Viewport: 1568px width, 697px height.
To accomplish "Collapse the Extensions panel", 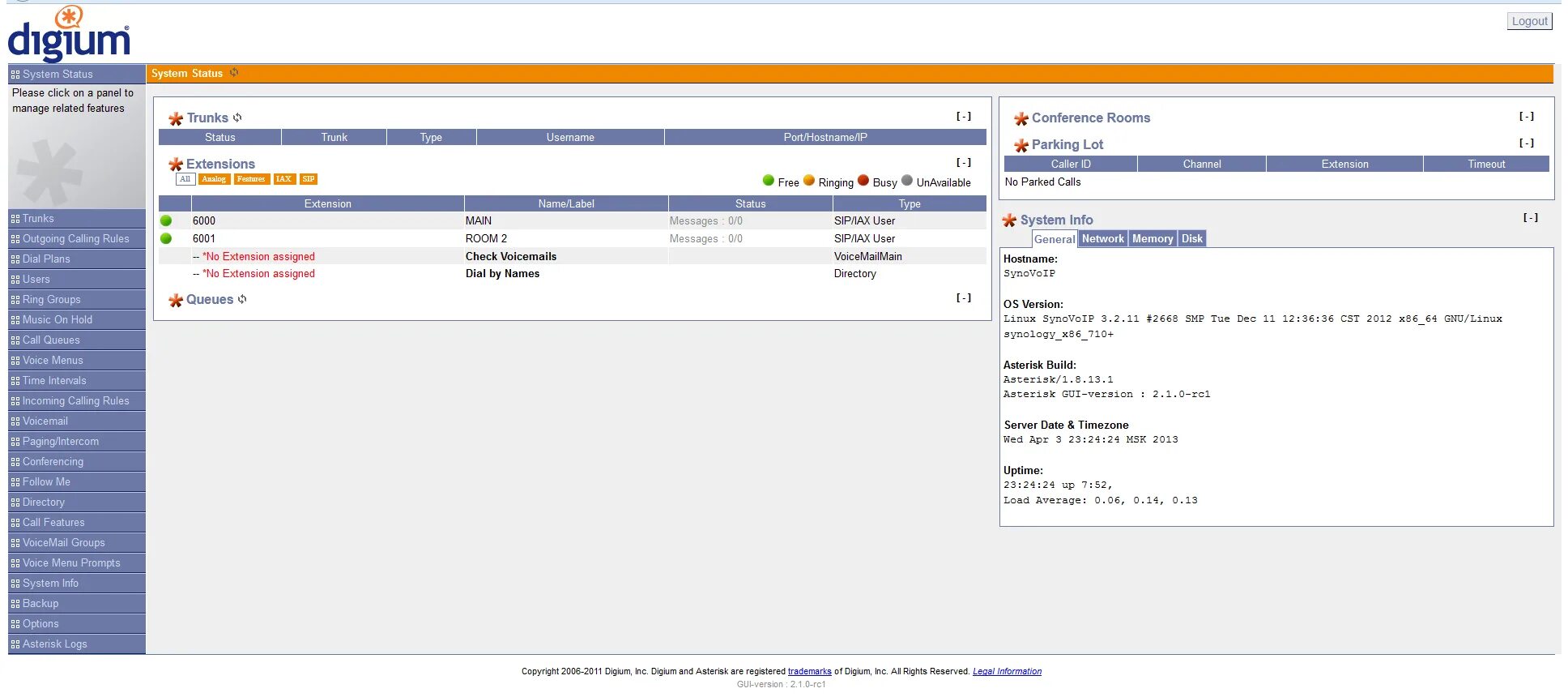I will pos(964,162).
